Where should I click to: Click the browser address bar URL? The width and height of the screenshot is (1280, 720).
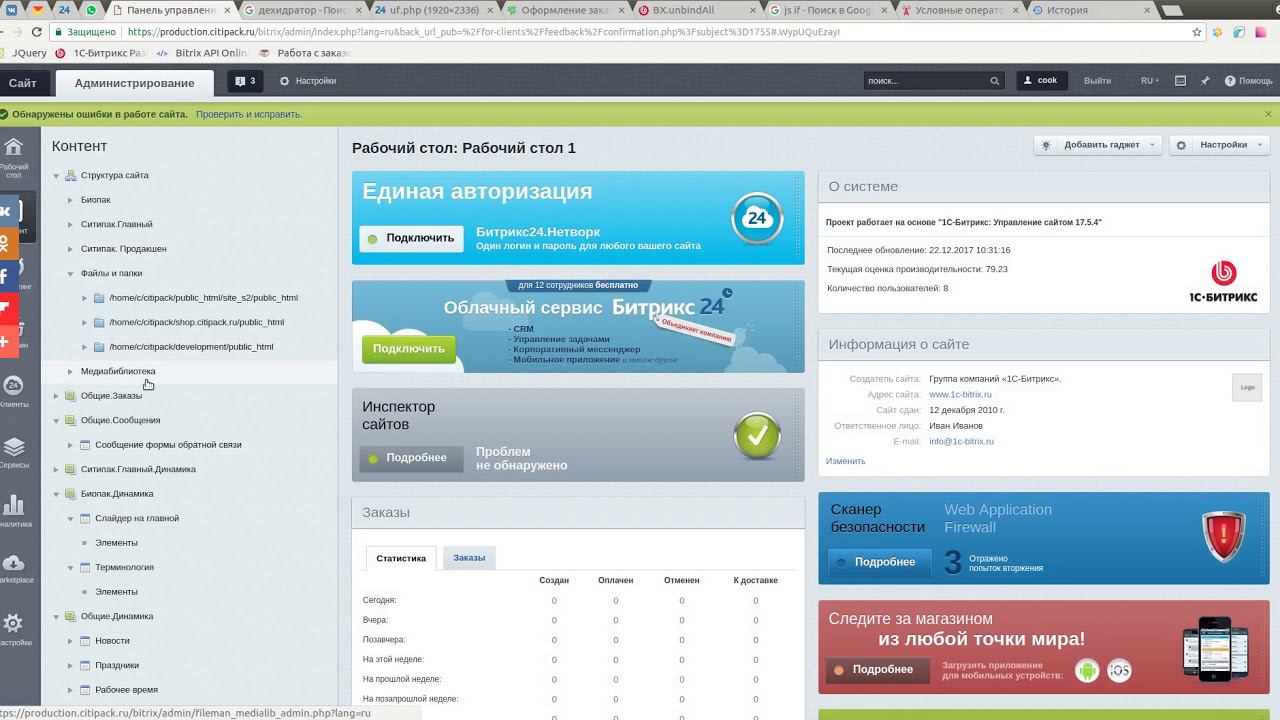(x=483, y=32)
